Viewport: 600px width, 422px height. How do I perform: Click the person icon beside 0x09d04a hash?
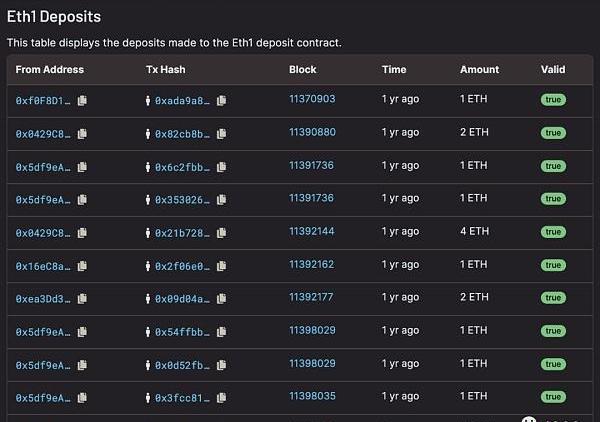(148, 298)
